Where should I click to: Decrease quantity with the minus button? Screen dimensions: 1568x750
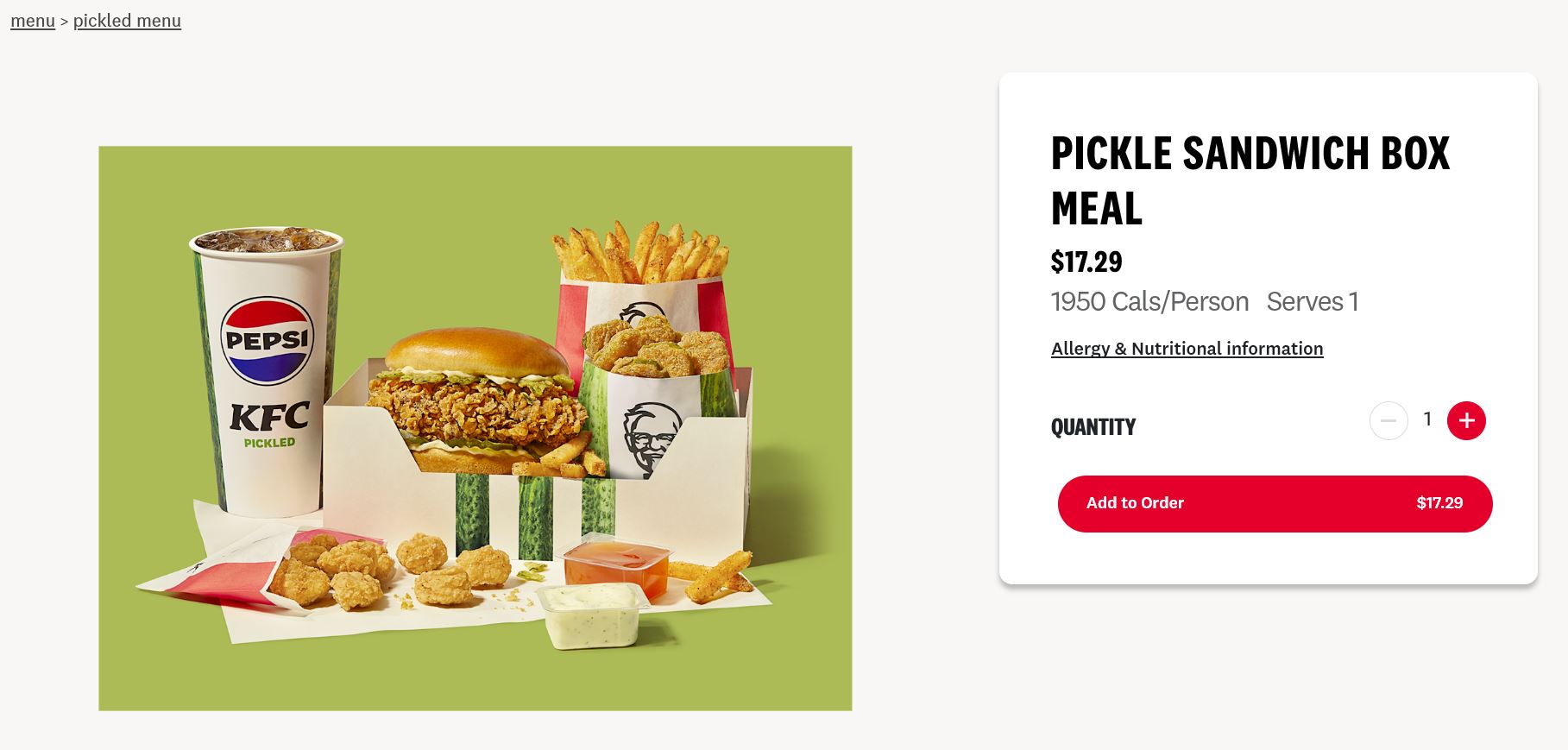(1389, 421)
